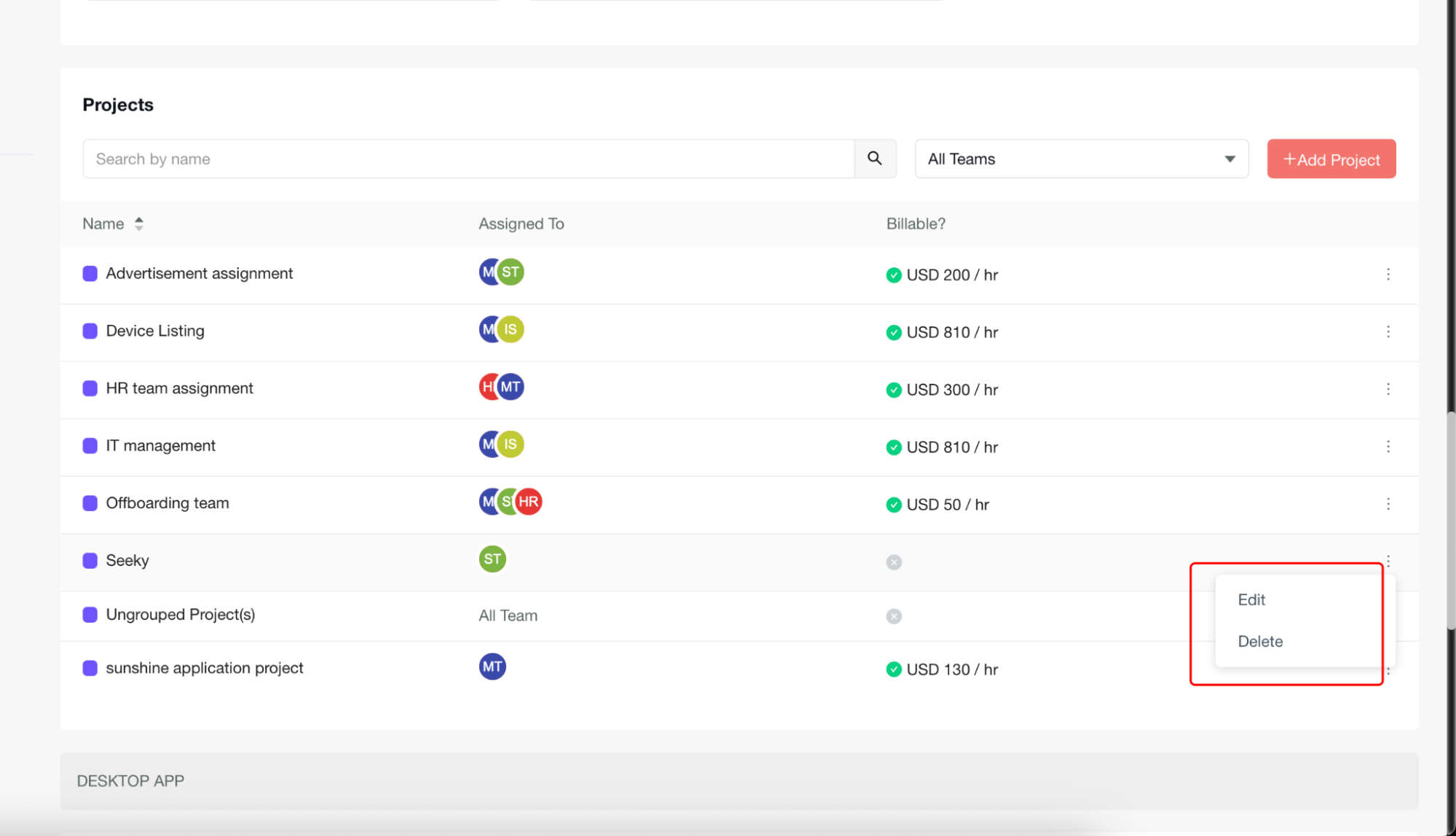Choose Edit from the context menu
Image resolution: width=1456 pixels, height=836 pixels.
(x=1251, y=599)
